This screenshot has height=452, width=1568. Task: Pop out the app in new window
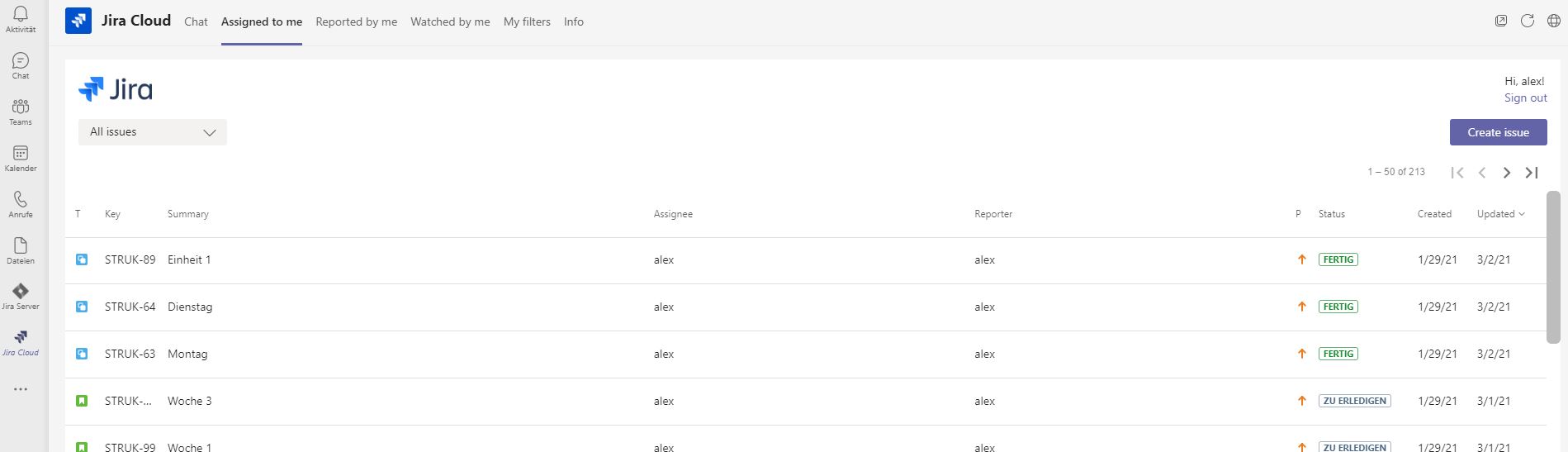(1501, 21)
